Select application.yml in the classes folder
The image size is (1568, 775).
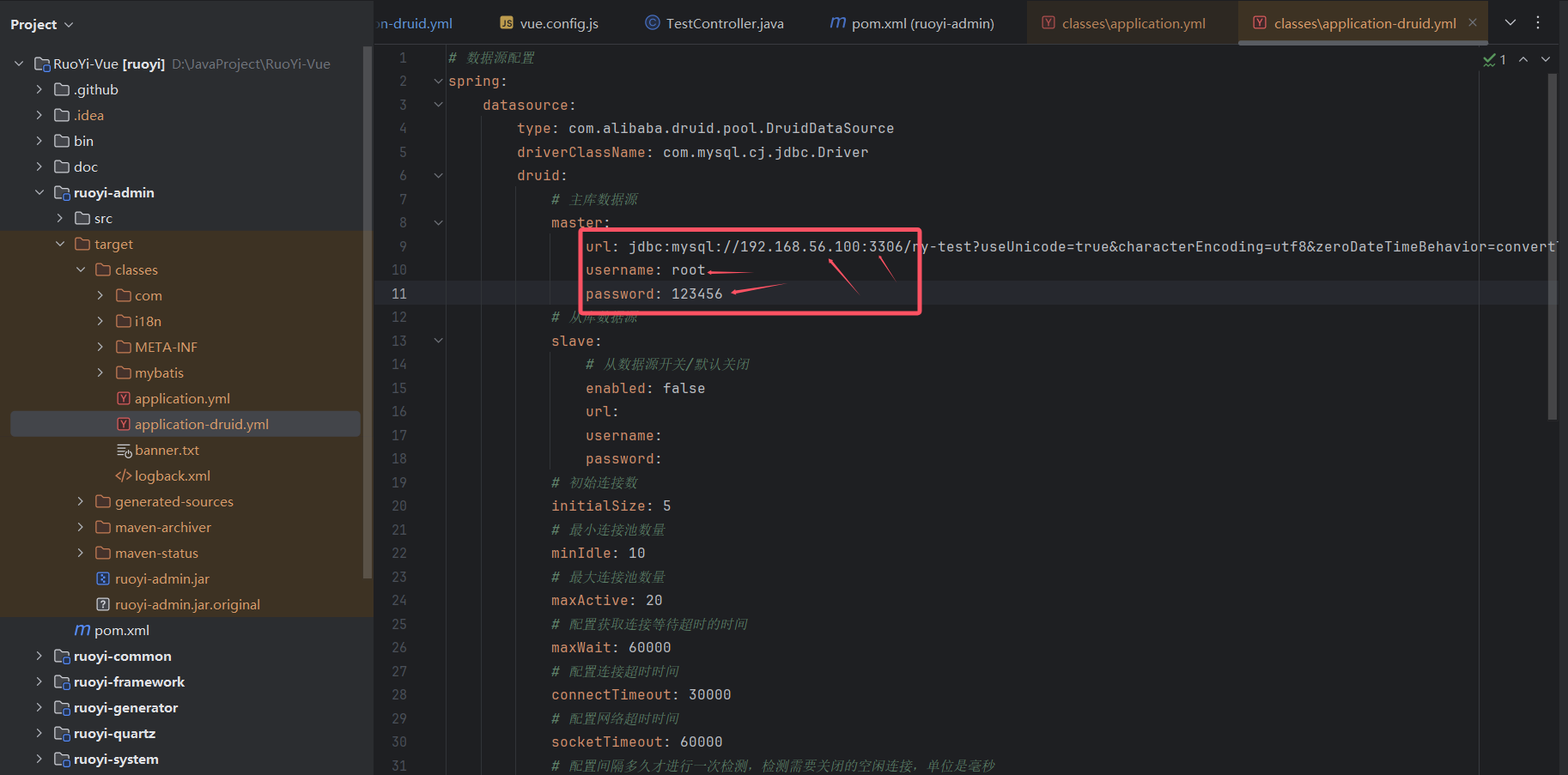click(182, 399)
